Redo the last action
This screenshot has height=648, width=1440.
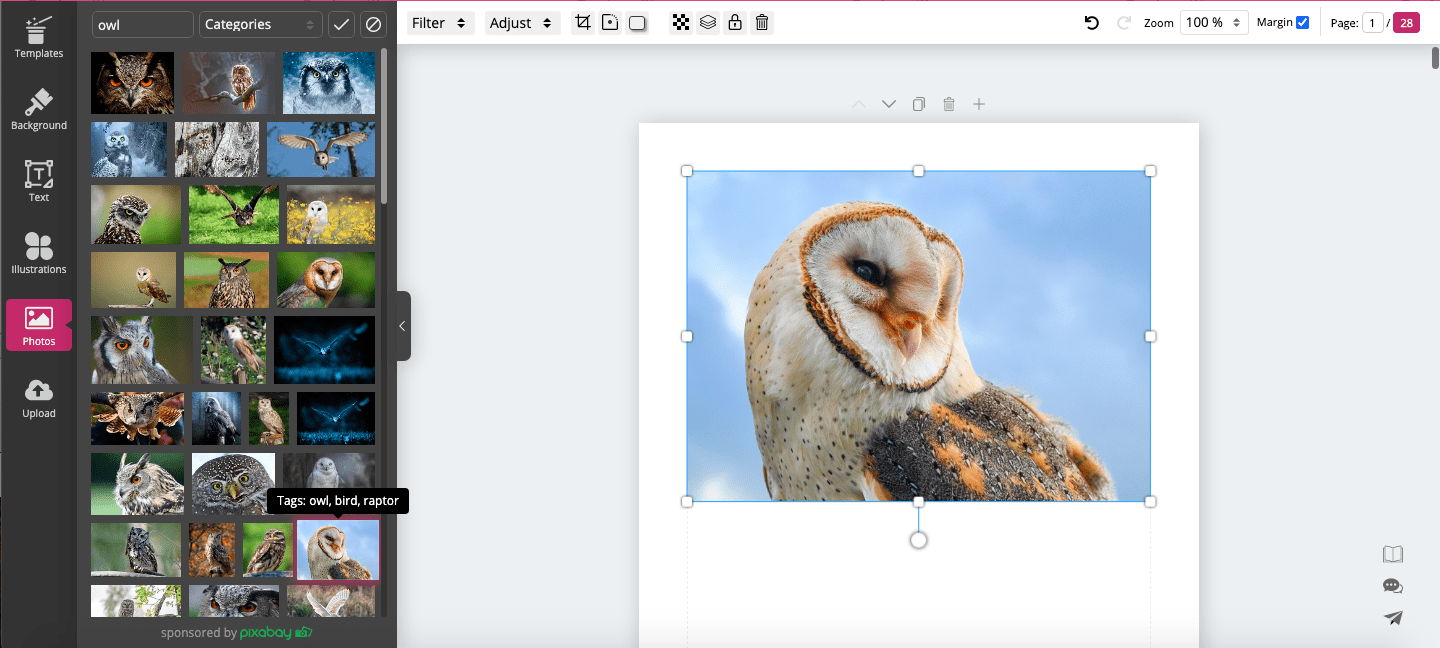pos(1123,22)
